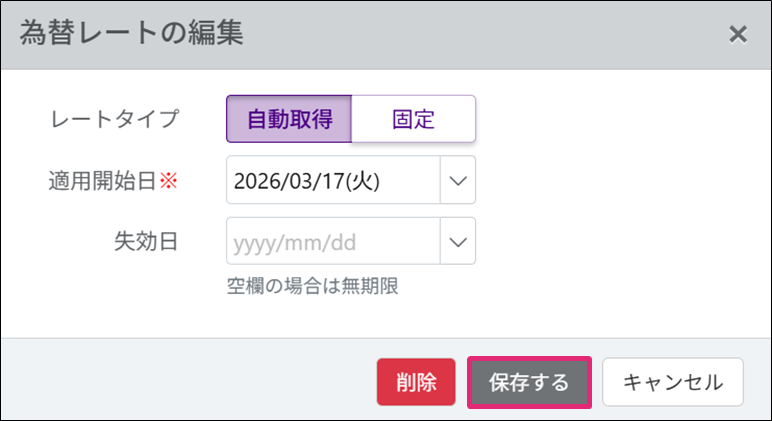Viewport: 772px width, 421px height.
Task: Click the 適用開始日 date field showing 2026/03/17(火)
Action: click(333, 181)
